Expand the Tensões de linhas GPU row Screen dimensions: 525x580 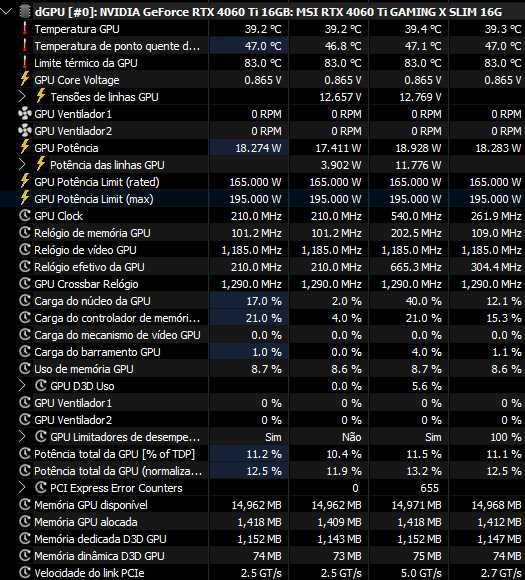pyautogui.click(x=22, y=97)
